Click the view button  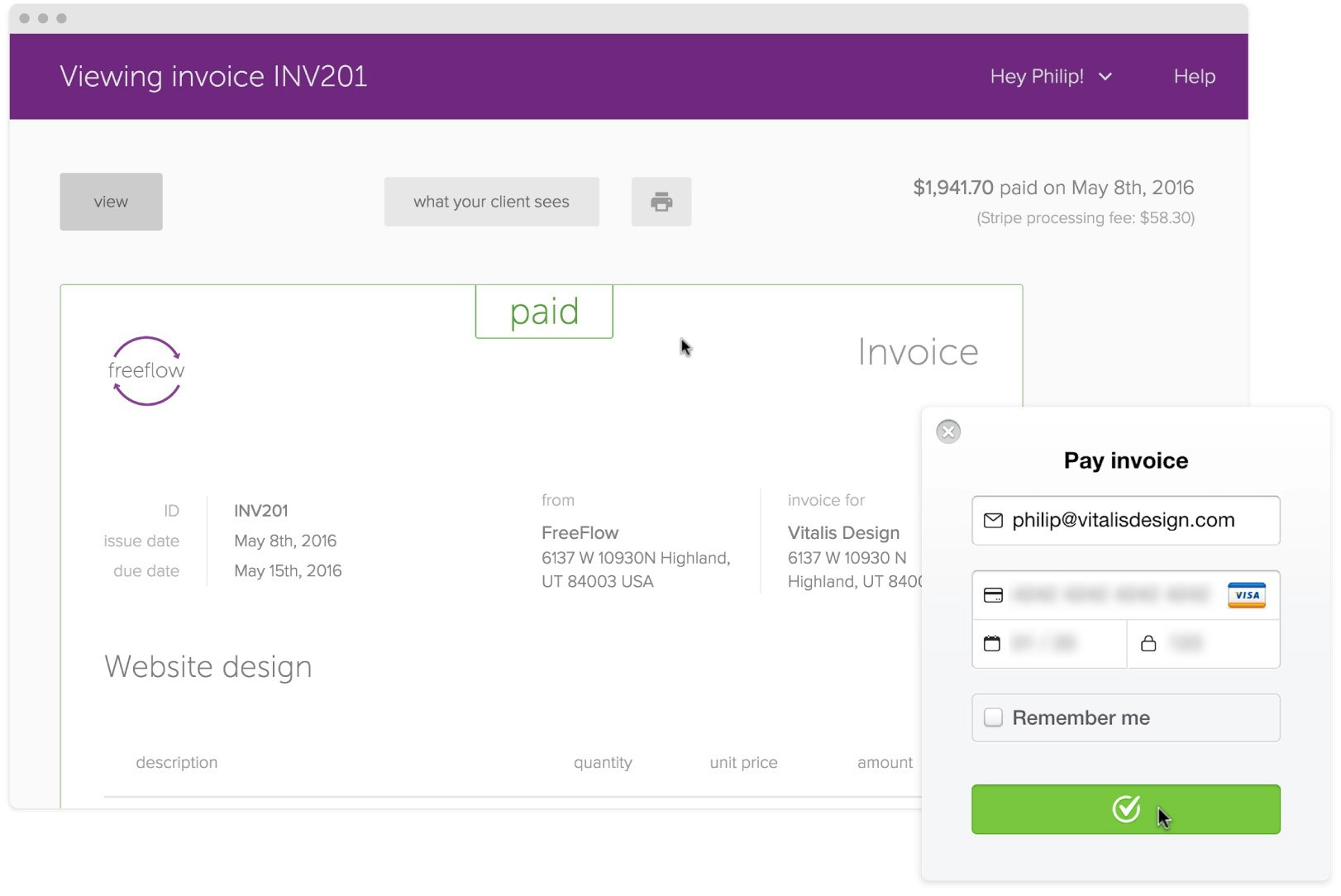pyautogui.click(x=111, y=202)
